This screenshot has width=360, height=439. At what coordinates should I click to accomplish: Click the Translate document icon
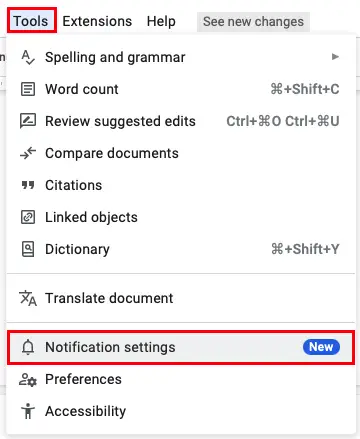28,298
